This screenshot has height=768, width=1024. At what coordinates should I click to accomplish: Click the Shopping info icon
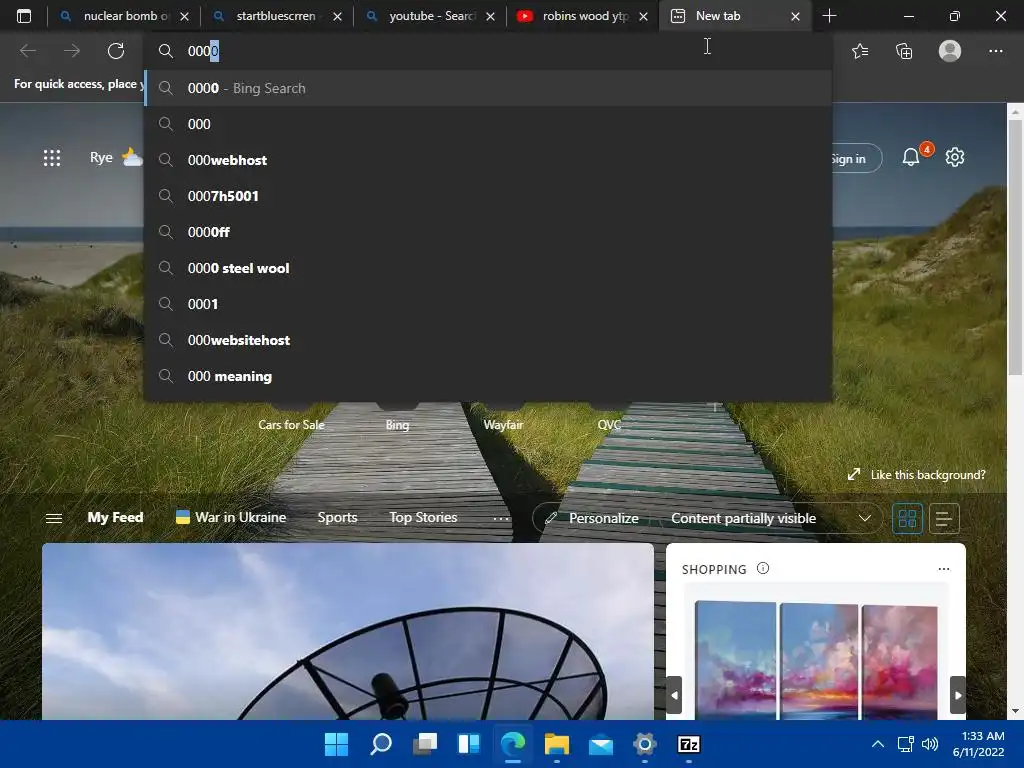coord(763,568)
